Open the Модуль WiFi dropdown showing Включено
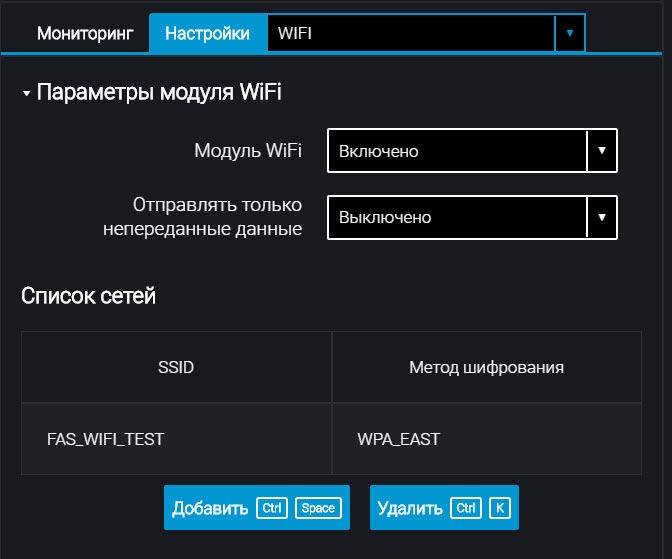672x559 pixels. pyautogui.click(x=472, y=151)
